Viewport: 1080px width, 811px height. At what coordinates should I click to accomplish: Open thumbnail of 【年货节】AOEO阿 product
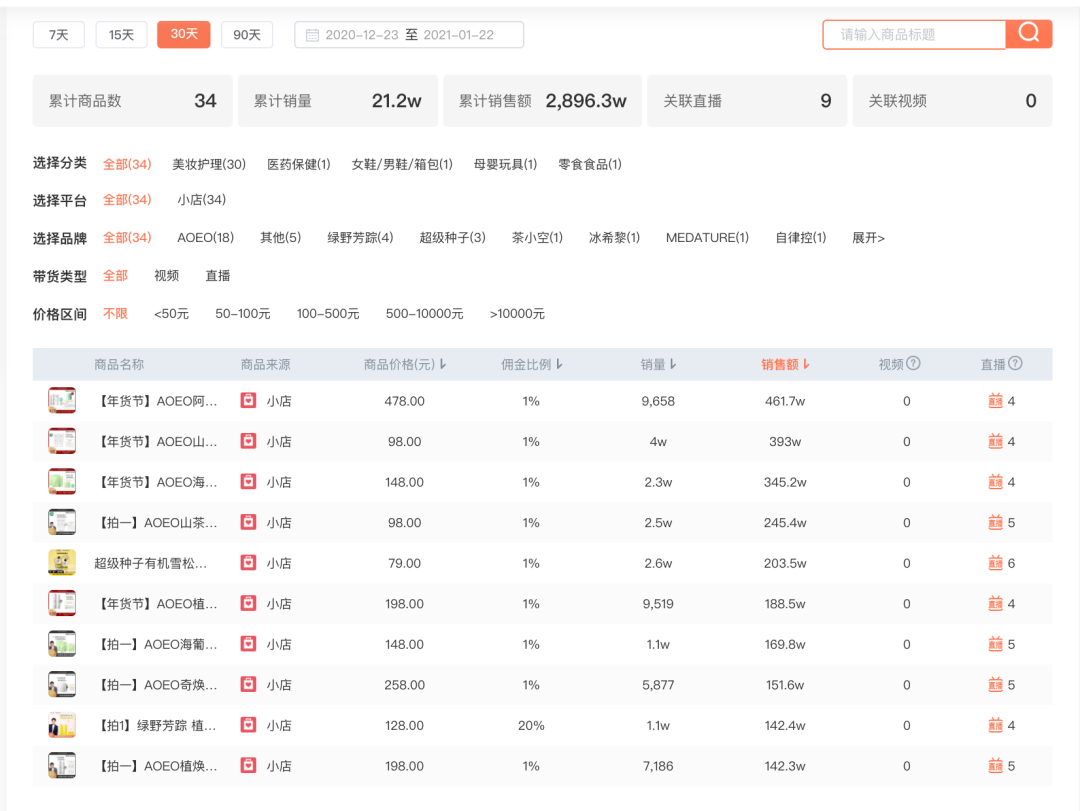[62, 400]
